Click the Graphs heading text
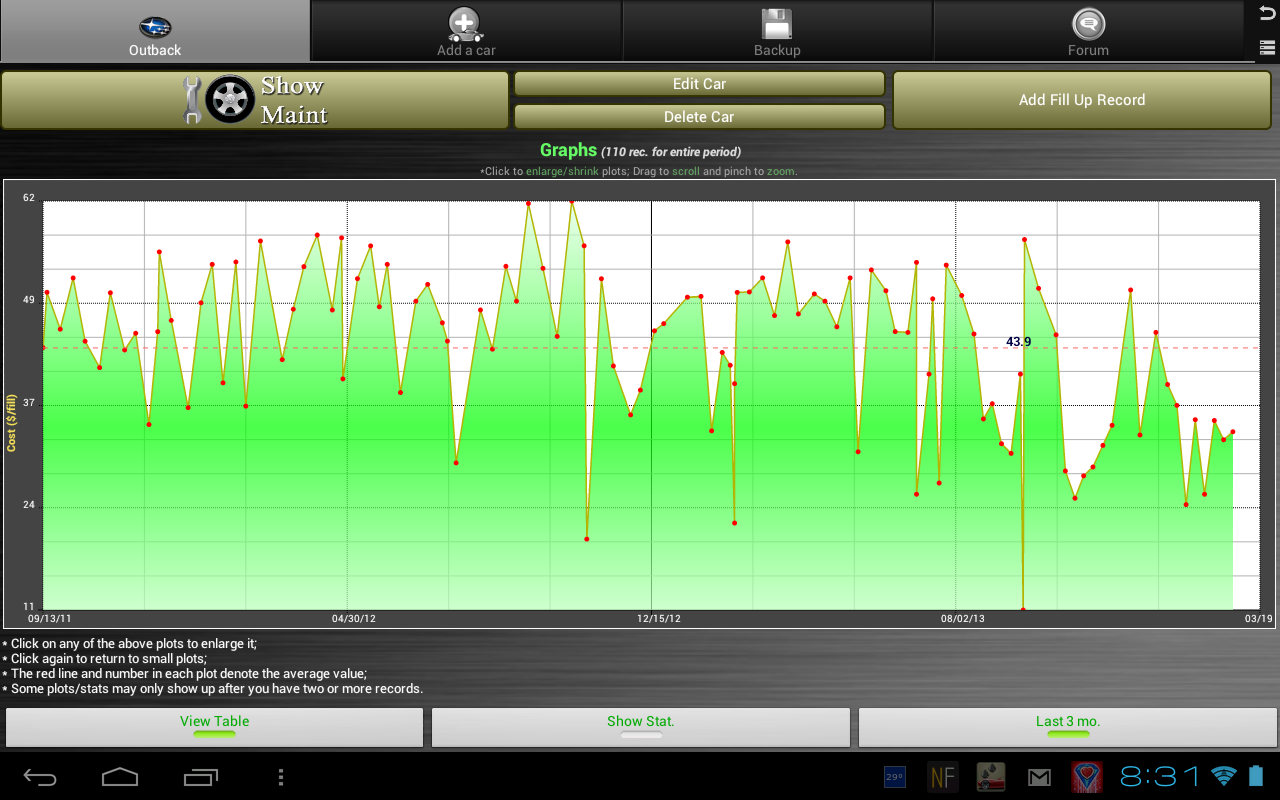Screen dimensions: 1280x800 point(568,150)
